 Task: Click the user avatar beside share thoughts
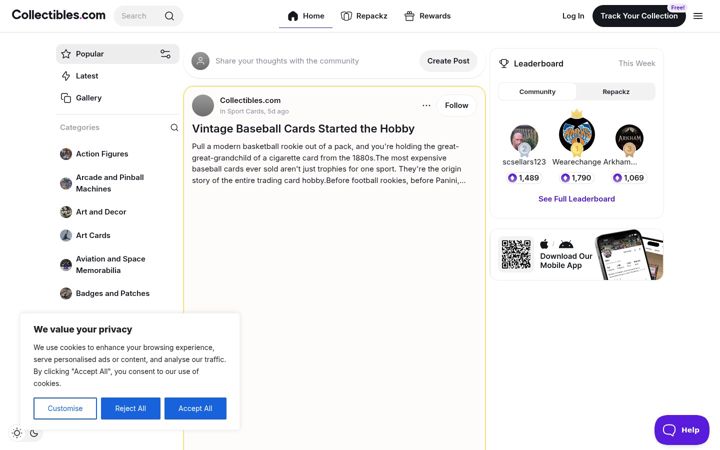201,61
